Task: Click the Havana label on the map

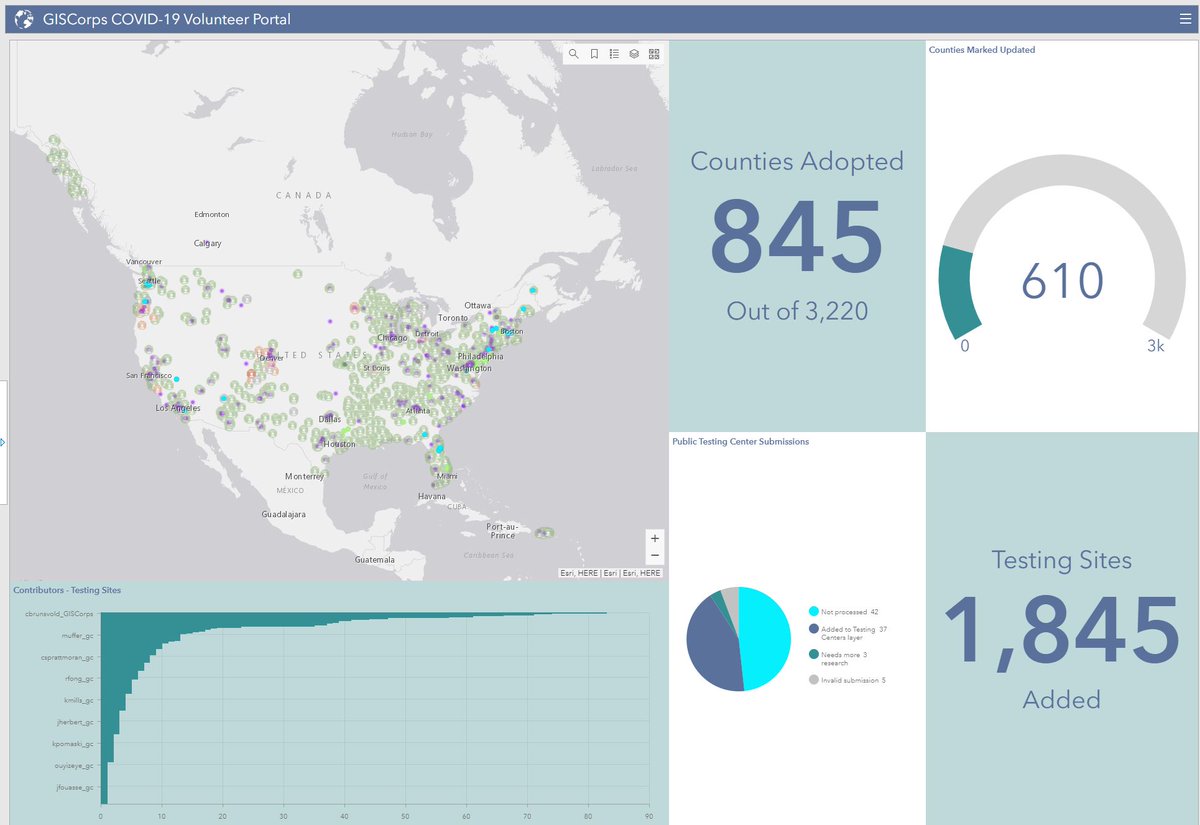Action: click(x=432, y=496)
